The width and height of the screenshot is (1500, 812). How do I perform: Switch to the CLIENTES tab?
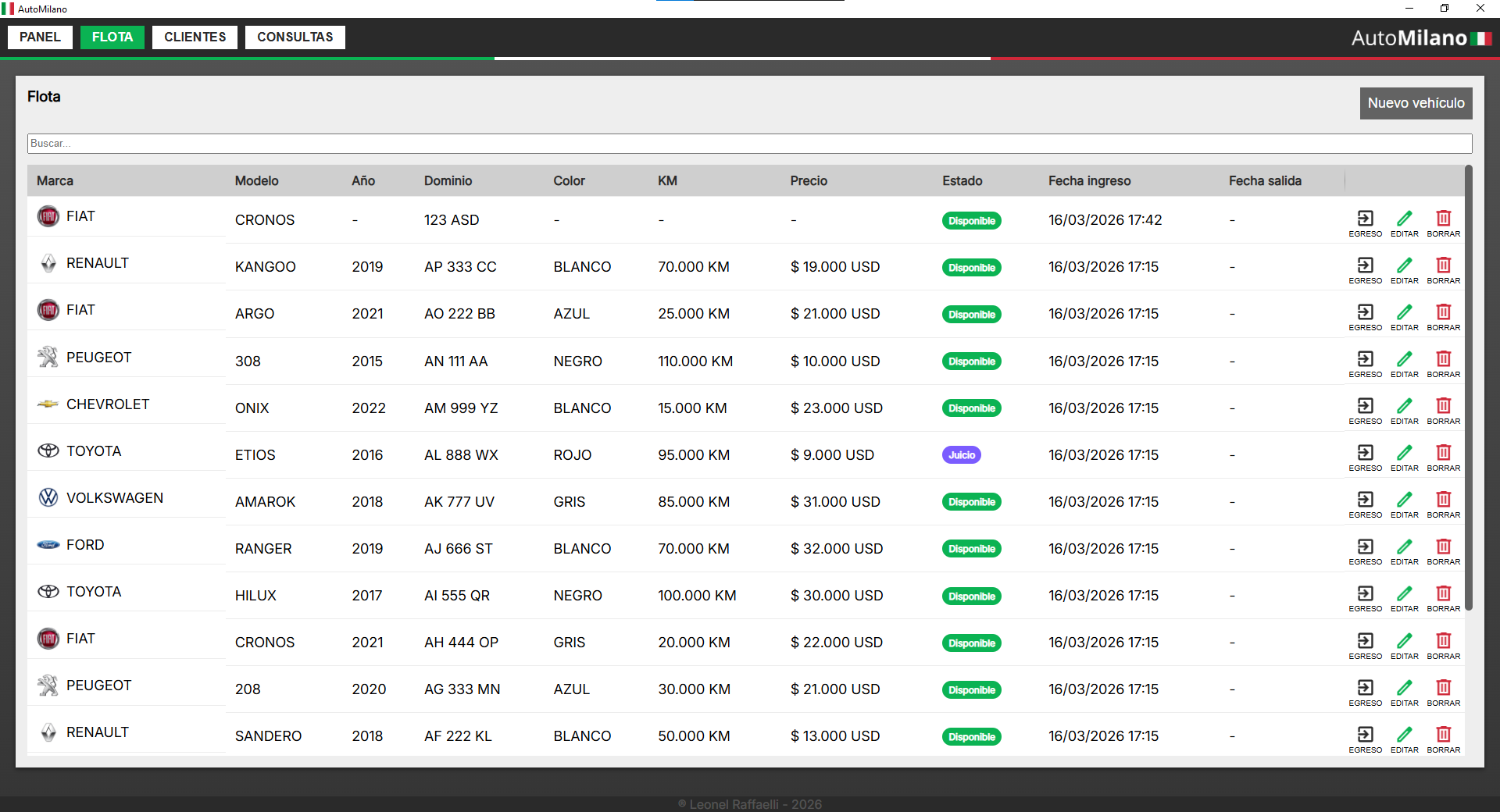195,37
